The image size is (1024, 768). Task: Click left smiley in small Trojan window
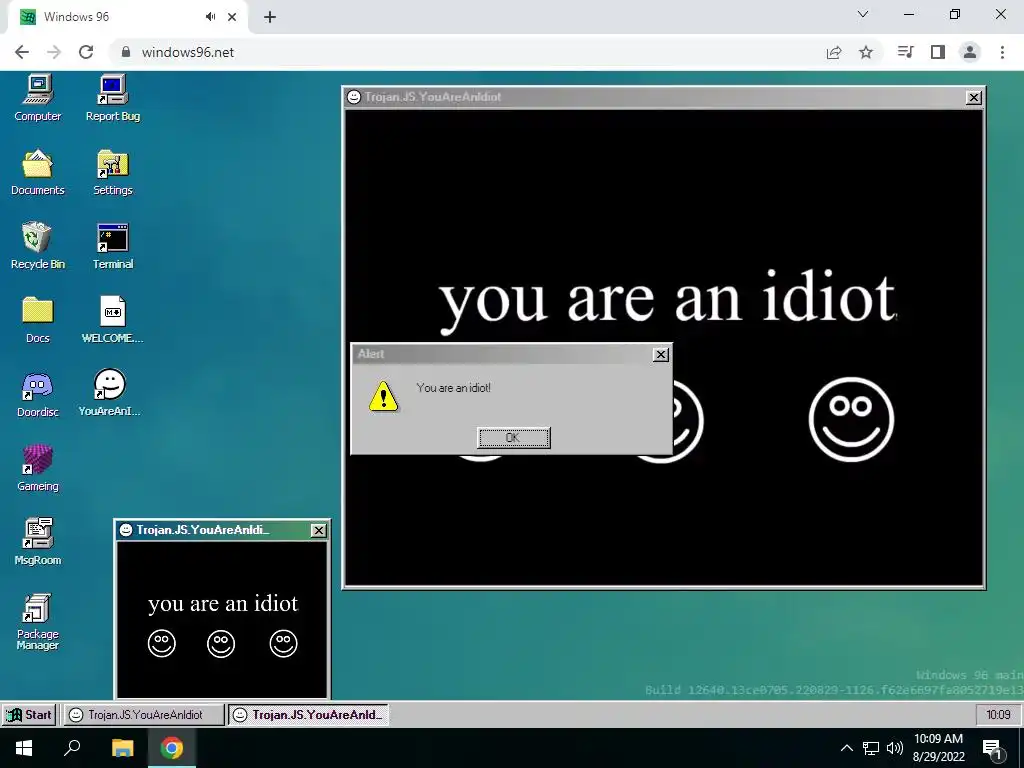coord(161,643)
